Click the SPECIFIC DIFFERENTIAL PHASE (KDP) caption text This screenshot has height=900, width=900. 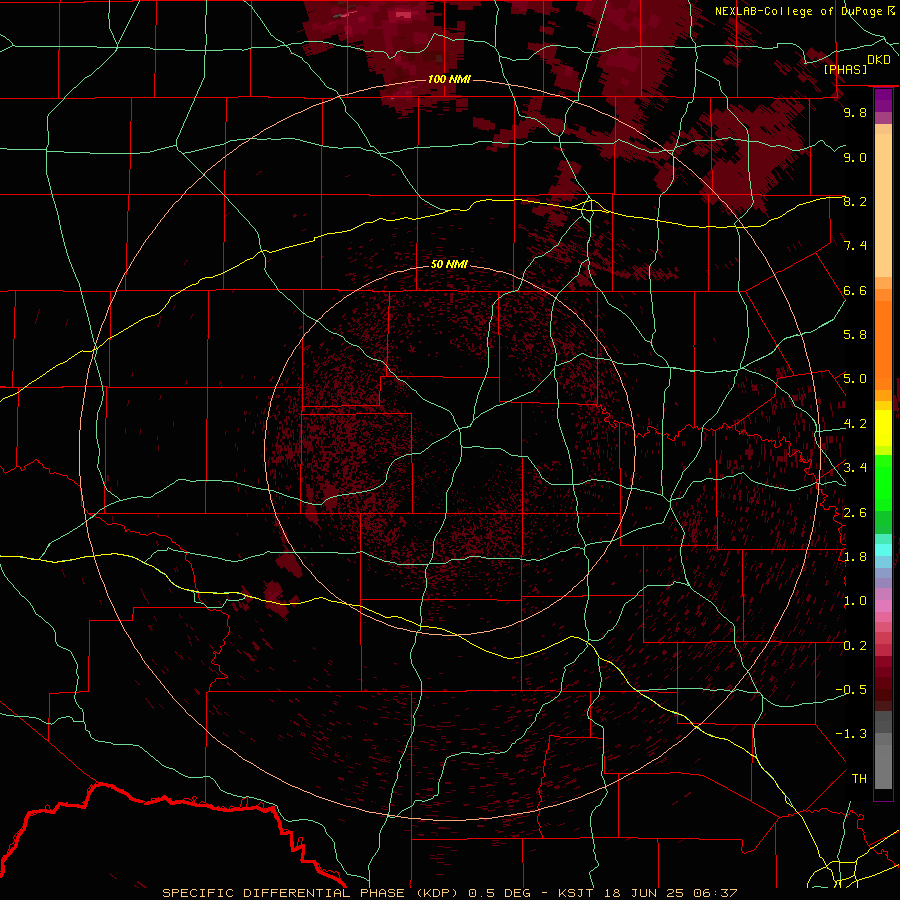312,893
